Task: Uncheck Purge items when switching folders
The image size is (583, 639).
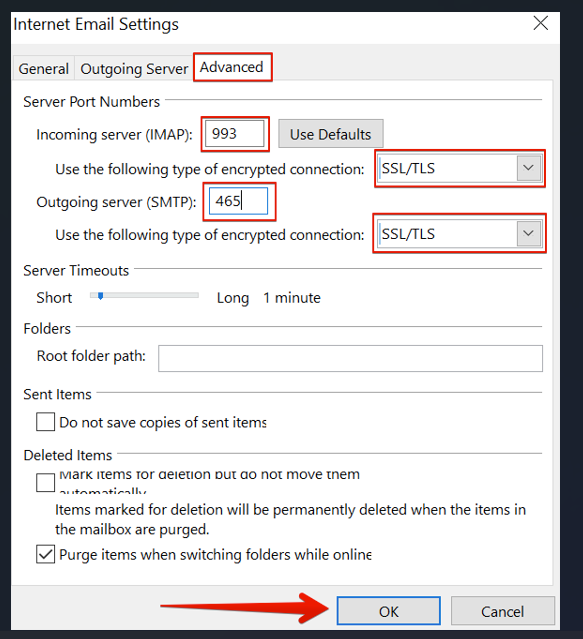Action: coord(45,554)
